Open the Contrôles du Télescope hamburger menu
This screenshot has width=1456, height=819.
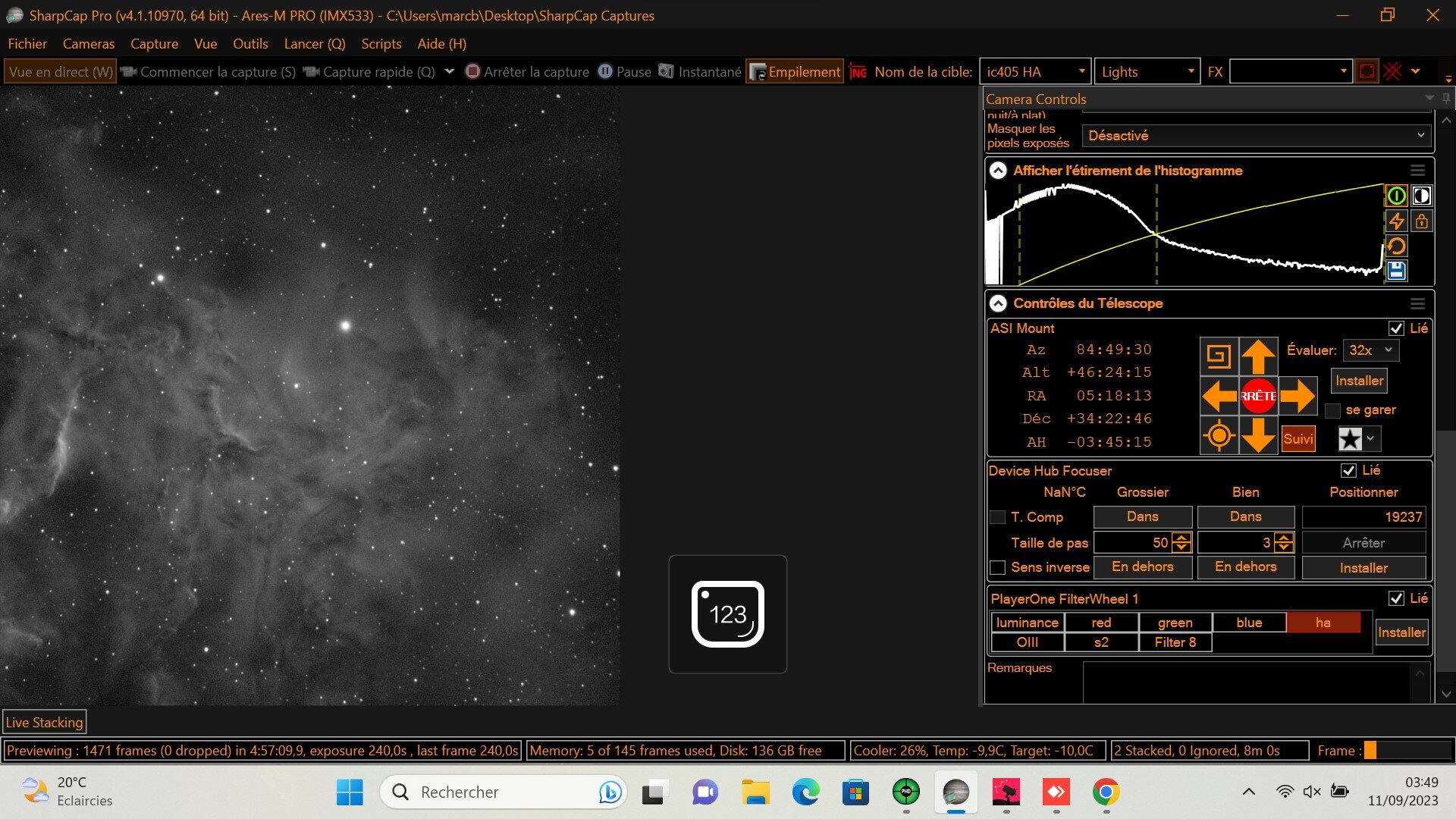(1417, 303)
